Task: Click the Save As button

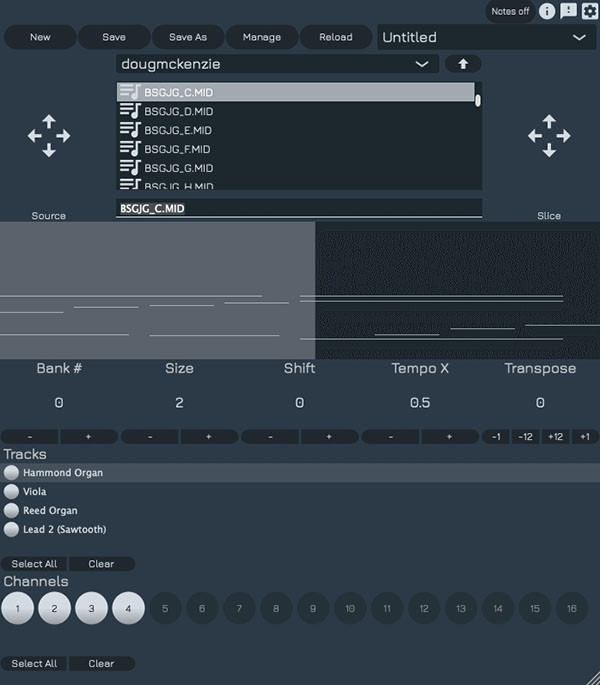Action: 188,37
